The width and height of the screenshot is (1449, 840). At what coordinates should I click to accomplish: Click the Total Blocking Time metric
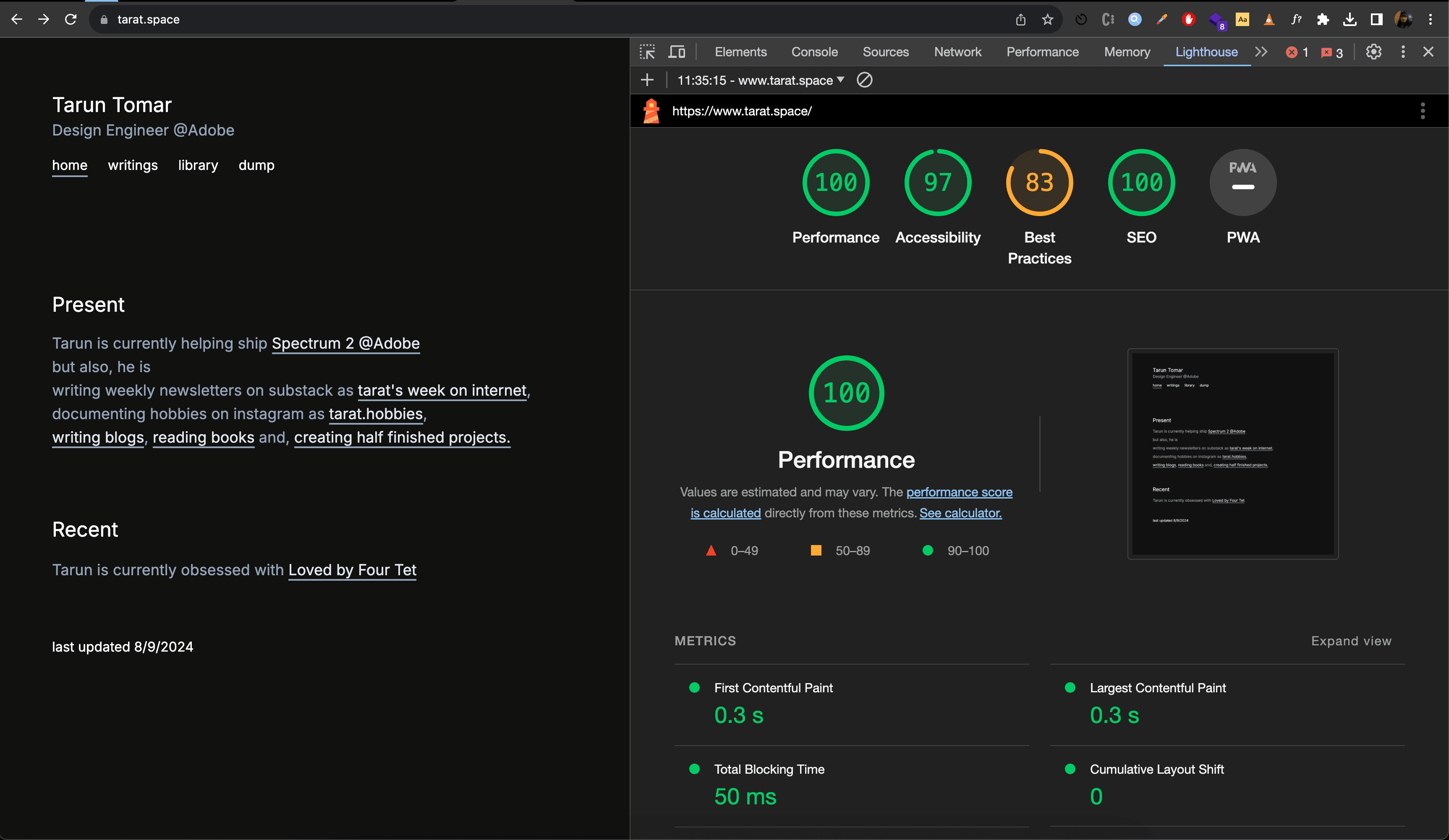[x=852, y=786]
